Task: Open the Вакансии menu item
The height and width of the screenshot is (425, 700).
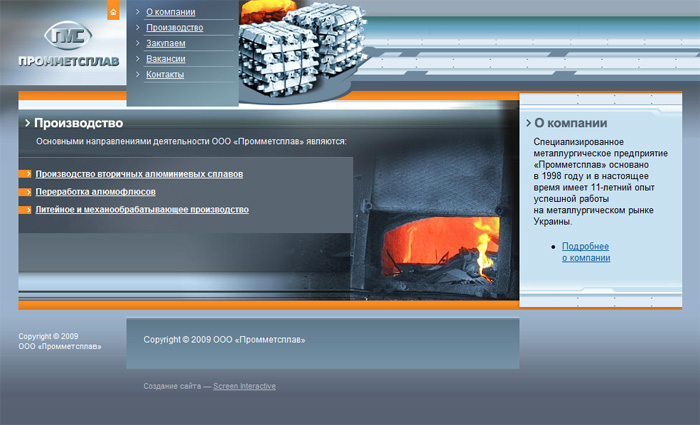Action: (x=166, y=59)
